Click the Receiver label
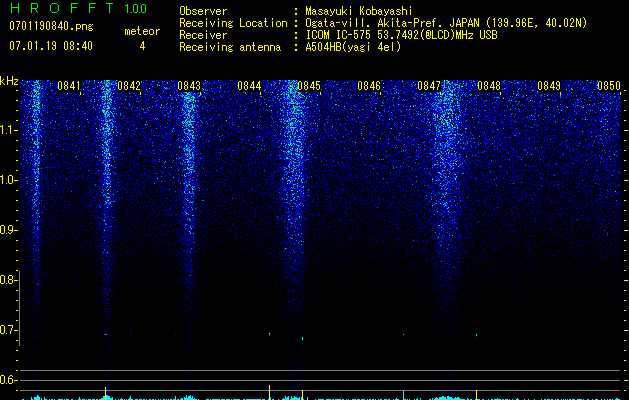Viewport: 629px width, 400px height. (x=203, y=35)
